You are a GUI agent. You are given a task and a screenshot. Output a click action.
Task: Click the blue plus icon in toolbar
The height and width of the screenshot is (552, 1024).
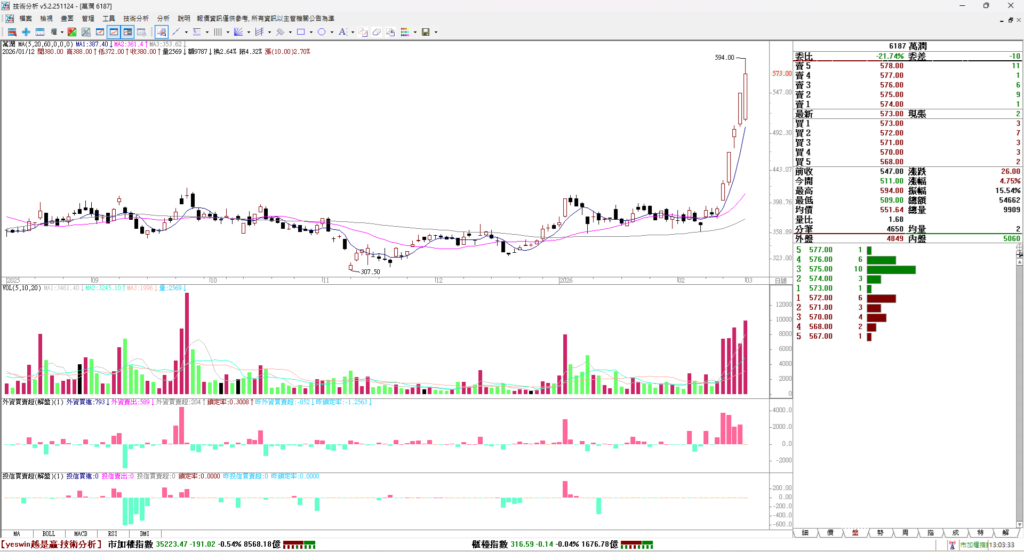tap(26, 32)
